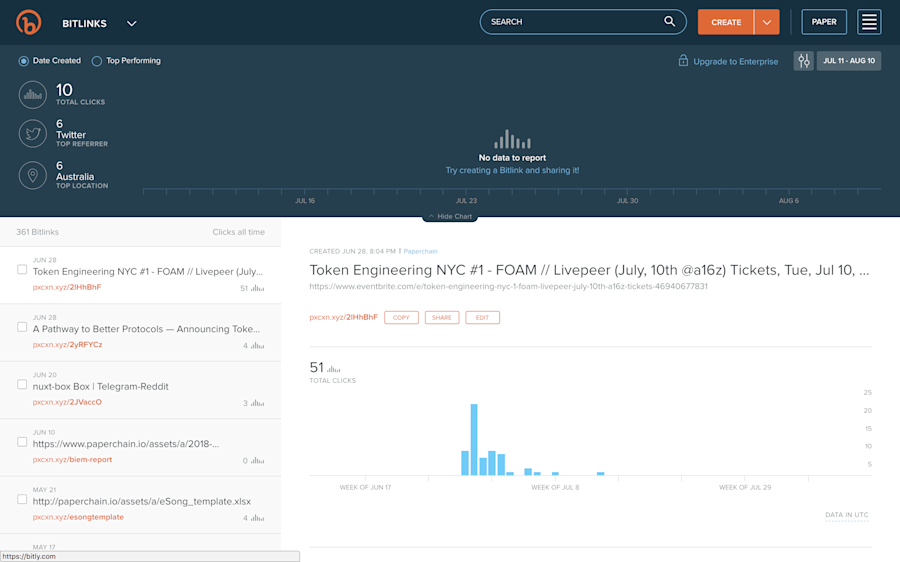This screenshot has width=900, height=562.
Task: Click the 4 clicks icon on Pathway row
Action: tap(257, 346)
